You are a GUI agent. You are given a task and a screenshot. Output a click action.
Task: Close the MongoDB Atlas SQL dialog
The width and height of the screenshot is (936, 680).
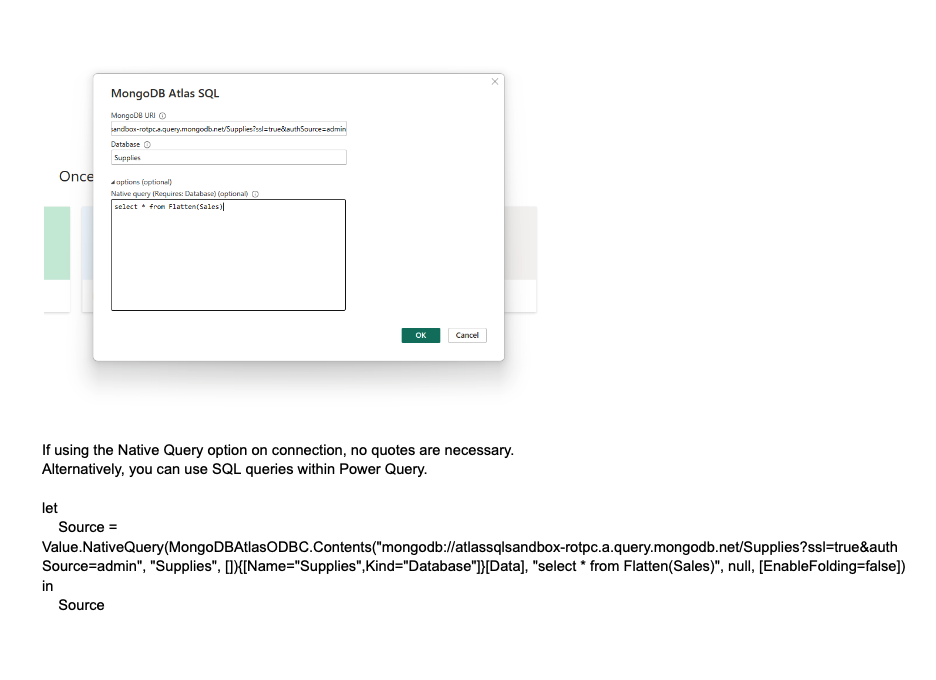pyautogui.click(x=494, y=82)
